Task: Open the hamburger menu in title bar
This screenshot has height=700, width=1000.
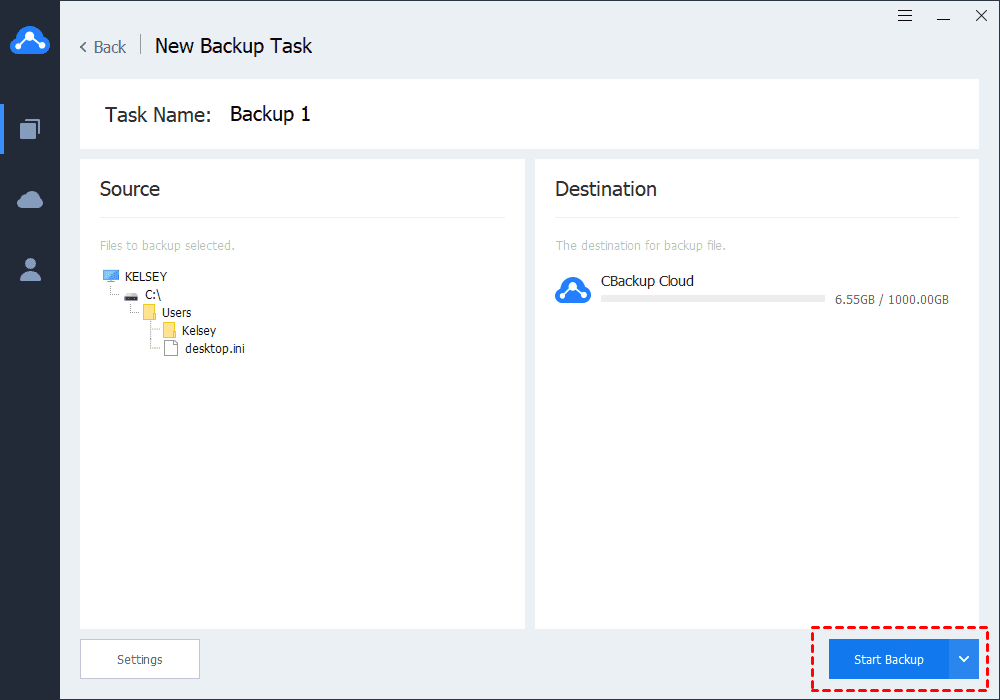Action: tap(905, 16)
